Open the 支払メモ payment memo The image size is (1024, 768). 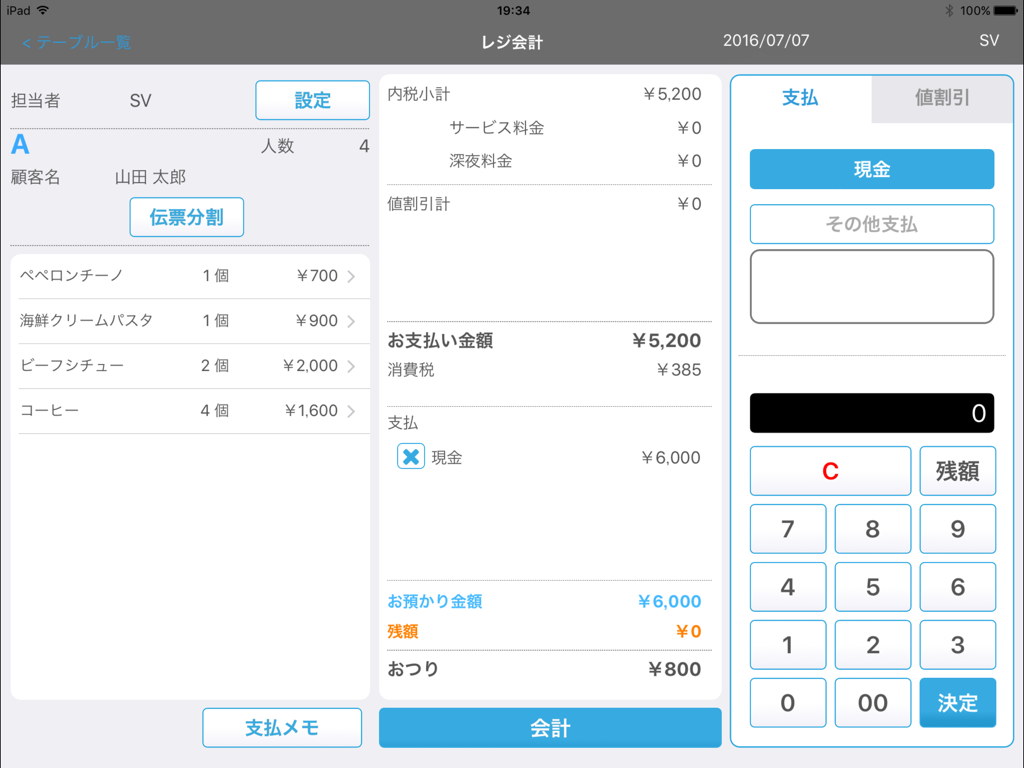pos(281,727)
